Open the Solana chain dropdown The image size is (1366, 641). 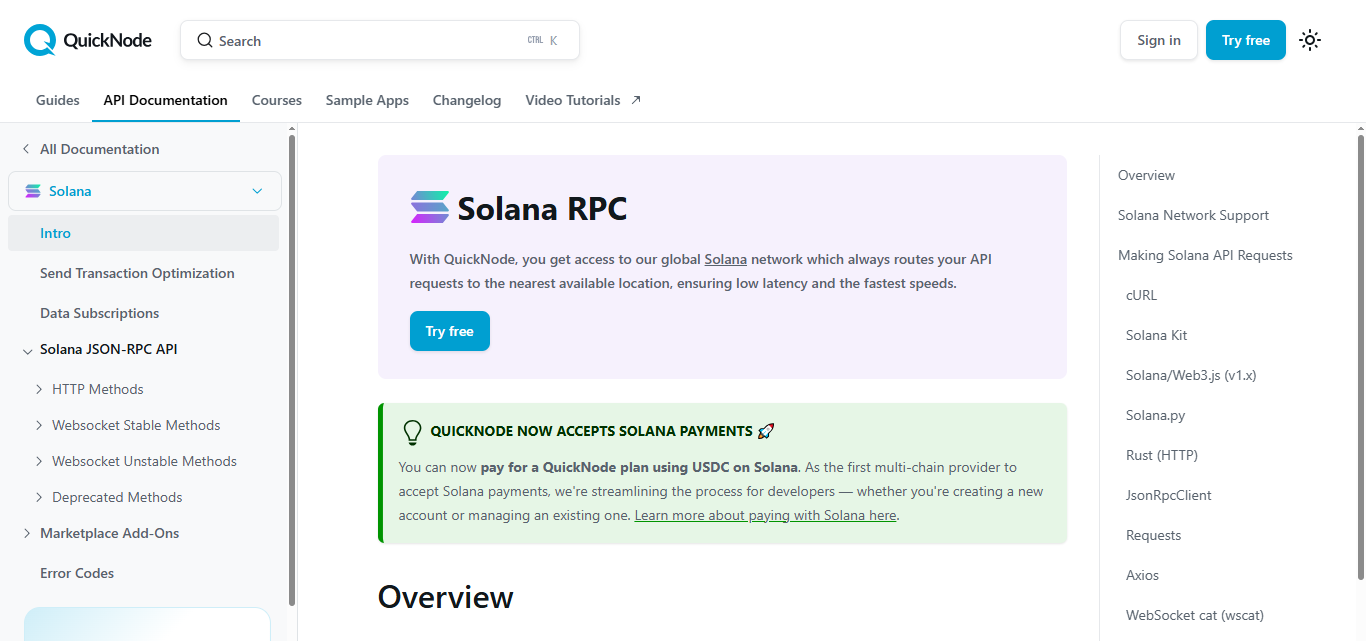coord(145,191)
